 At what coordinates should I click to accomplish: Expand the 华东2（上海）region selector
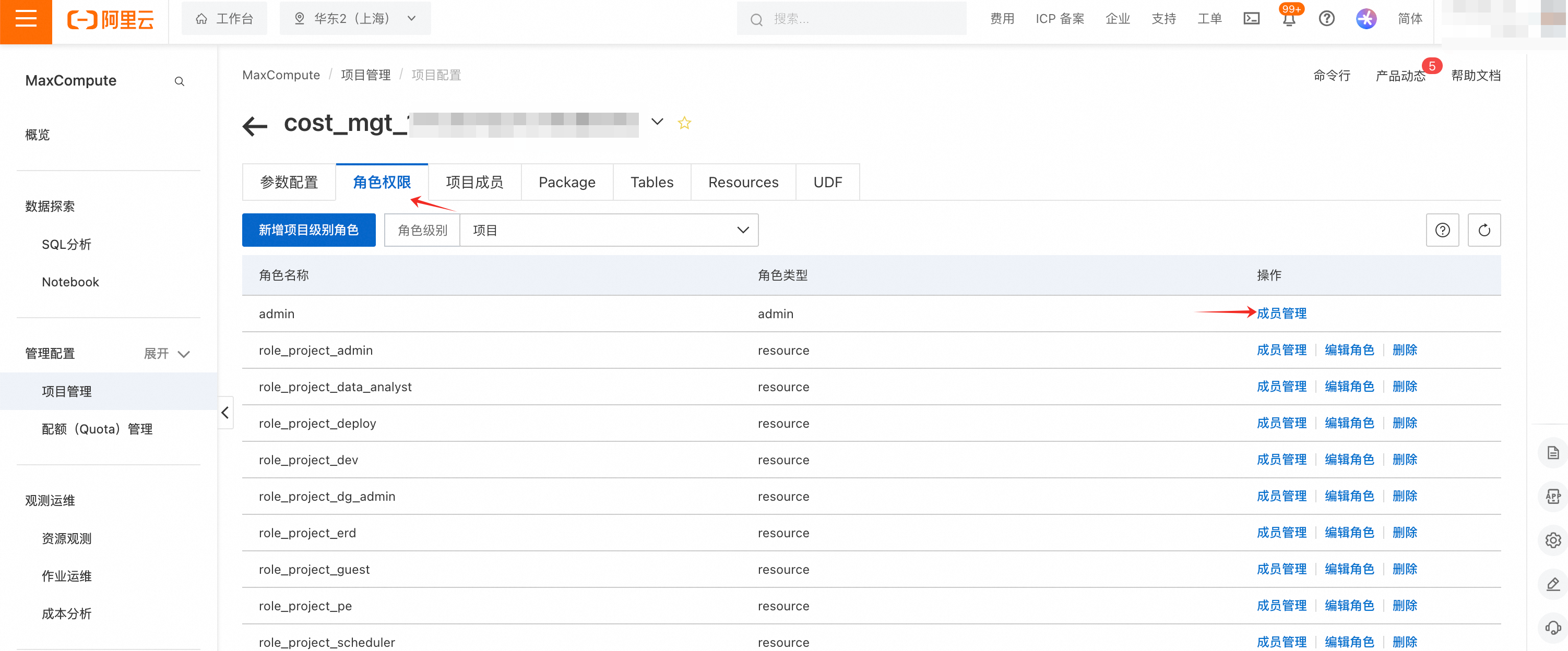[355, 19]
